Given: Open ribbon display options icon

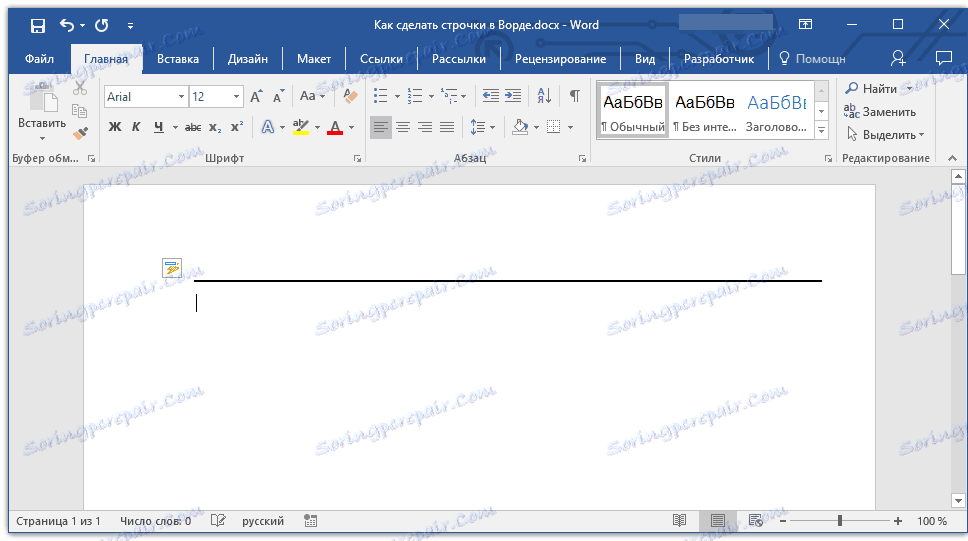Looking at the screenshot, I should click(805, 24).
